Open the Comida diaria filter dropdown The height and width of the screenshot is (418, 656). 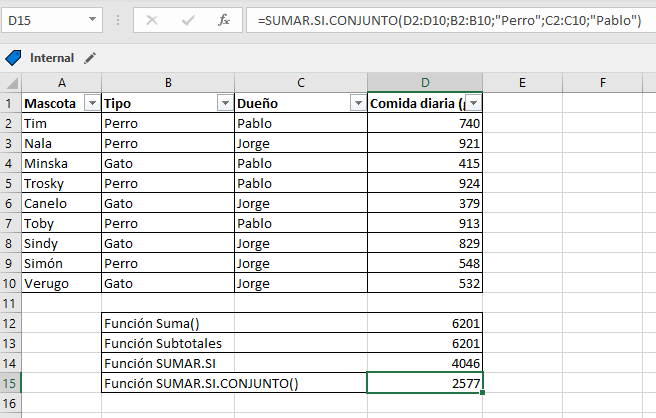coord(474,103)
